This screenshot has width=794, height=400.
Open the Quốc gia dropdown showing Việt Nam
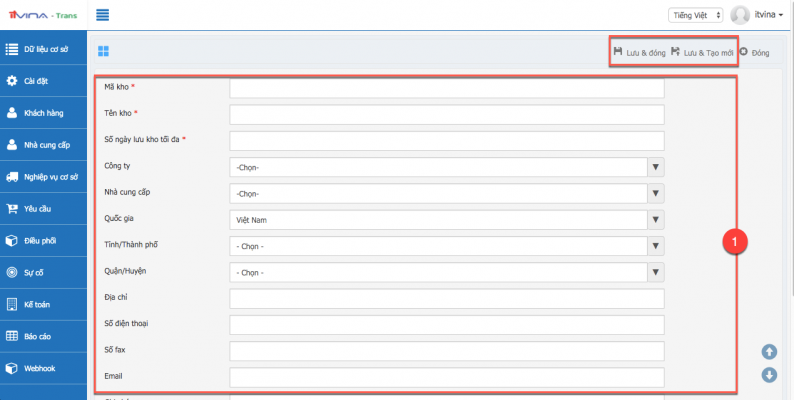[x=446, y=219]
